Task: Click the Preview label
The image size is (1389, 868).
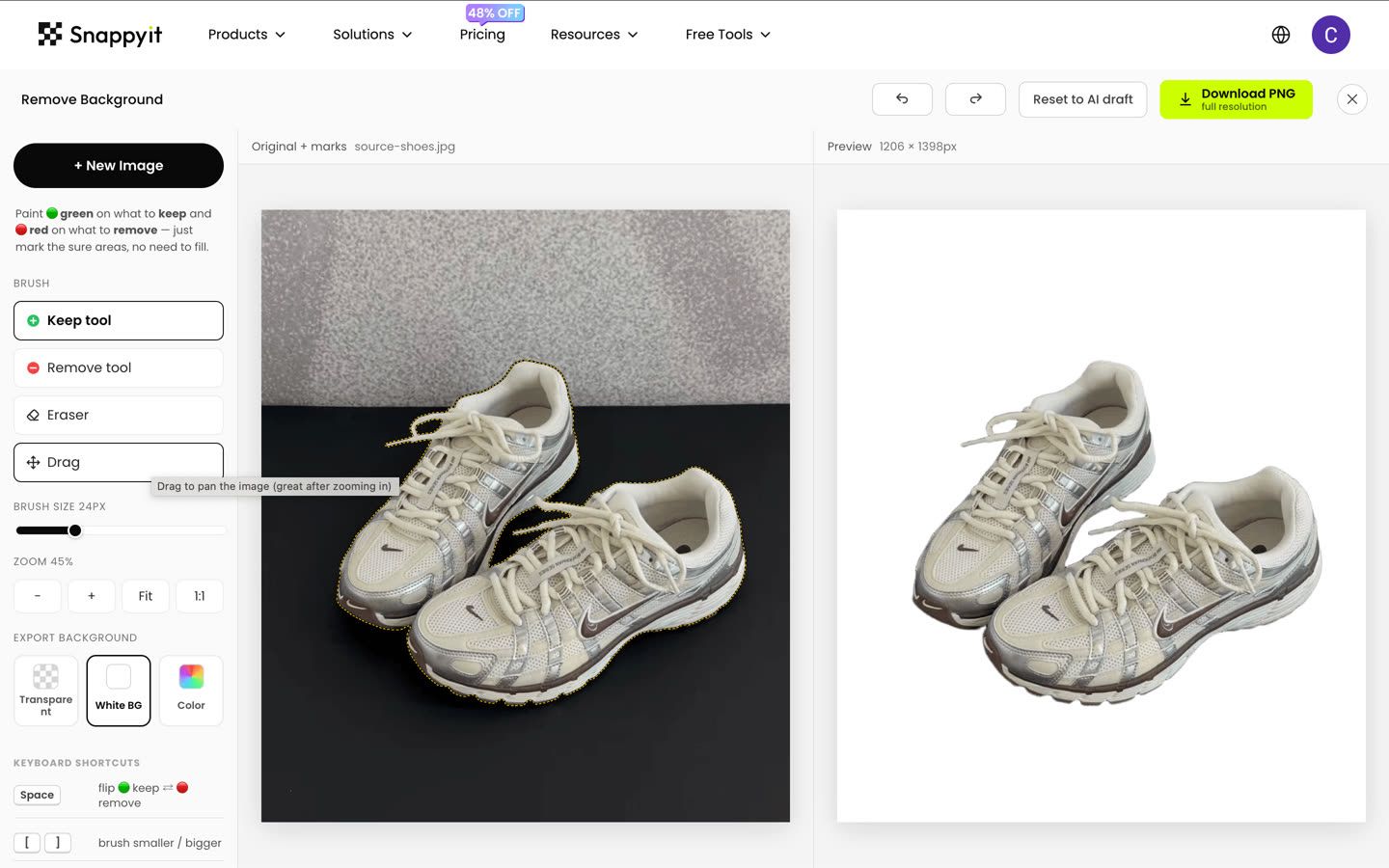Action: click(850, 147)
